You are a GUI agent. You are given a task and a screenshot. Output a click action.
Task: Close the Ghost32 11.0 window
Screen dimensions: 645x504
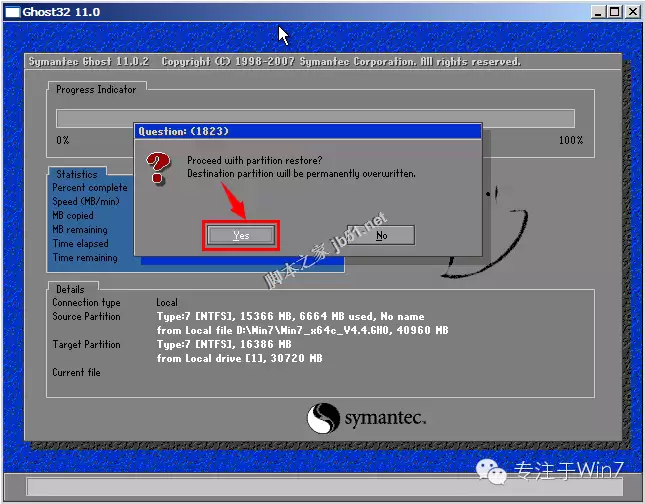click(x=632, y=12)
